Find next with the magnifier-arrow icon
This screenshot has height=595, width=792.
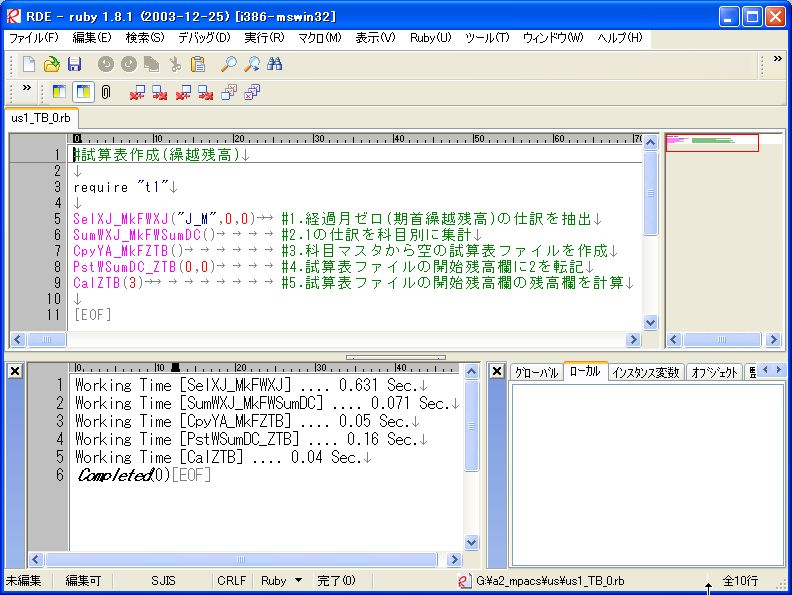[x=252, y=64]
